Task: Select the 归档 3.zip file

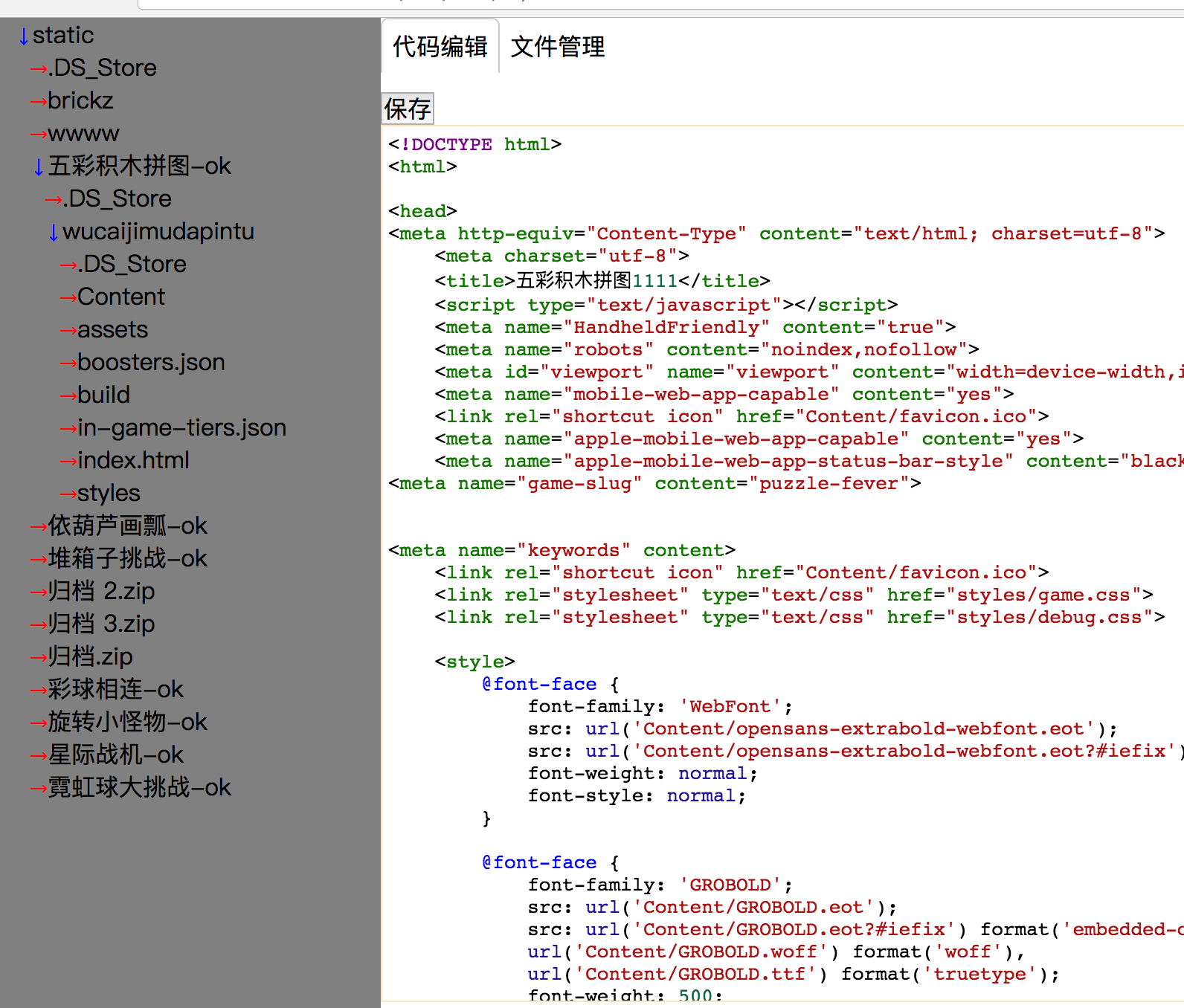Action: click(x=101, y=624)
